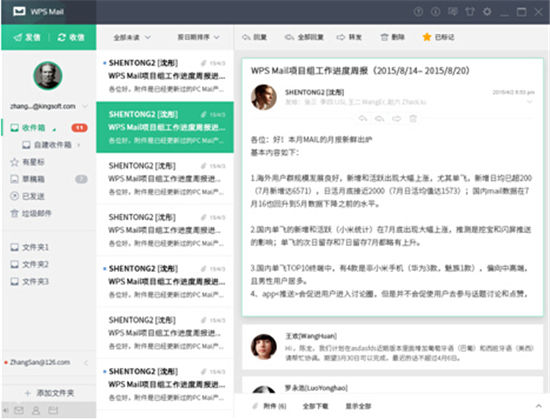Click the circled Y icon in title bar
Image resolution: width=550 pixels, height=420 pixels.
418,12
